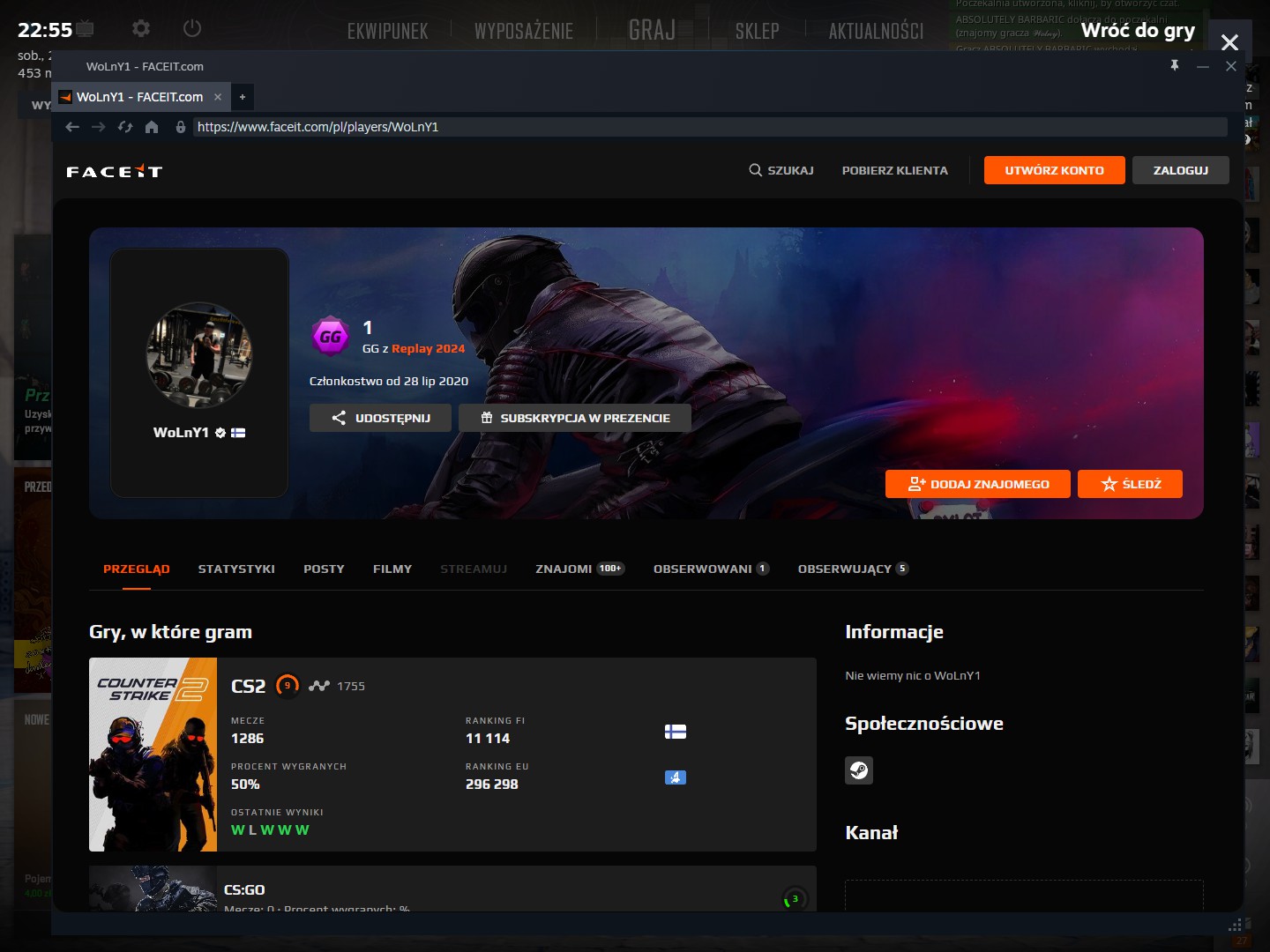Open the FILMY profile tab

(x=392, y=569)
